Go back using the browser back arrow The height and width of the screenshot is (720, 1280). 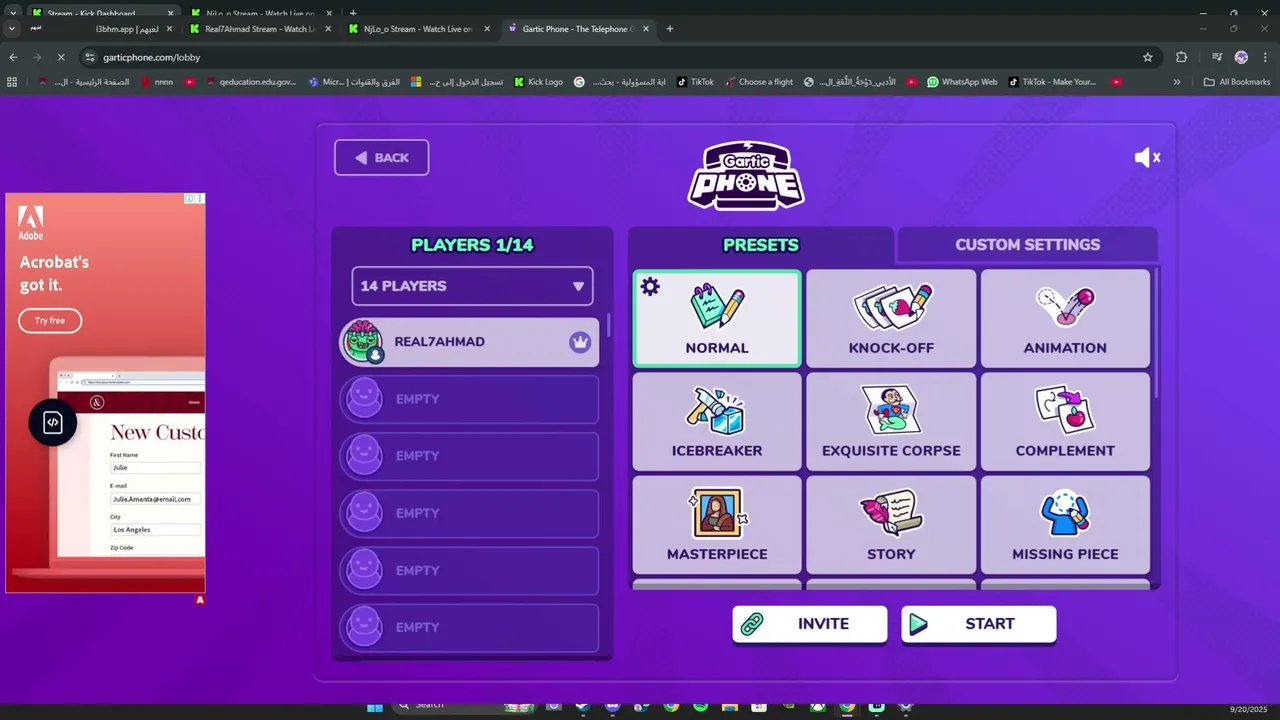pyautogui.click(x=13, y=57)
